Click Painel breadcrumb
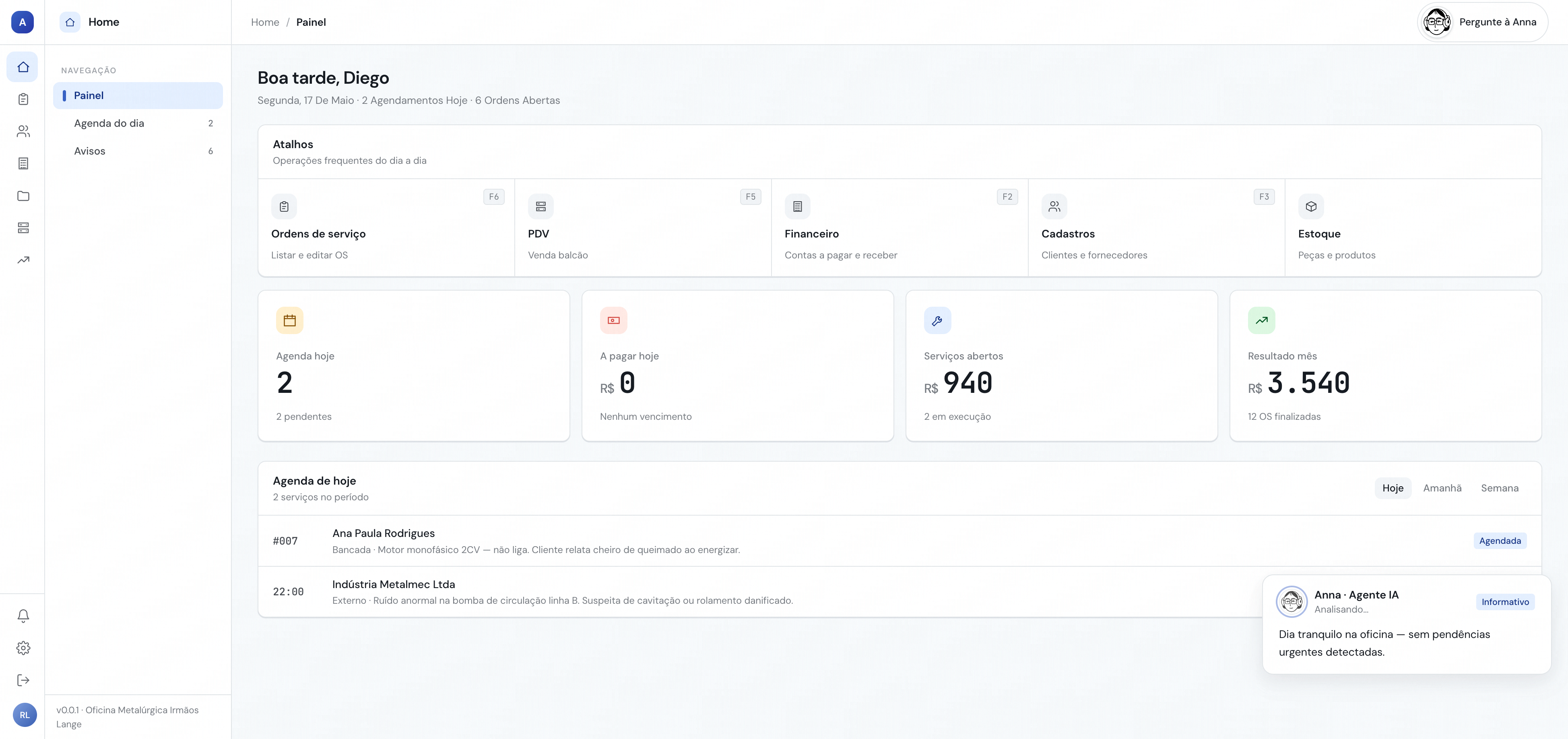This screenshot has width=1568, height=739. click(311, 23)
